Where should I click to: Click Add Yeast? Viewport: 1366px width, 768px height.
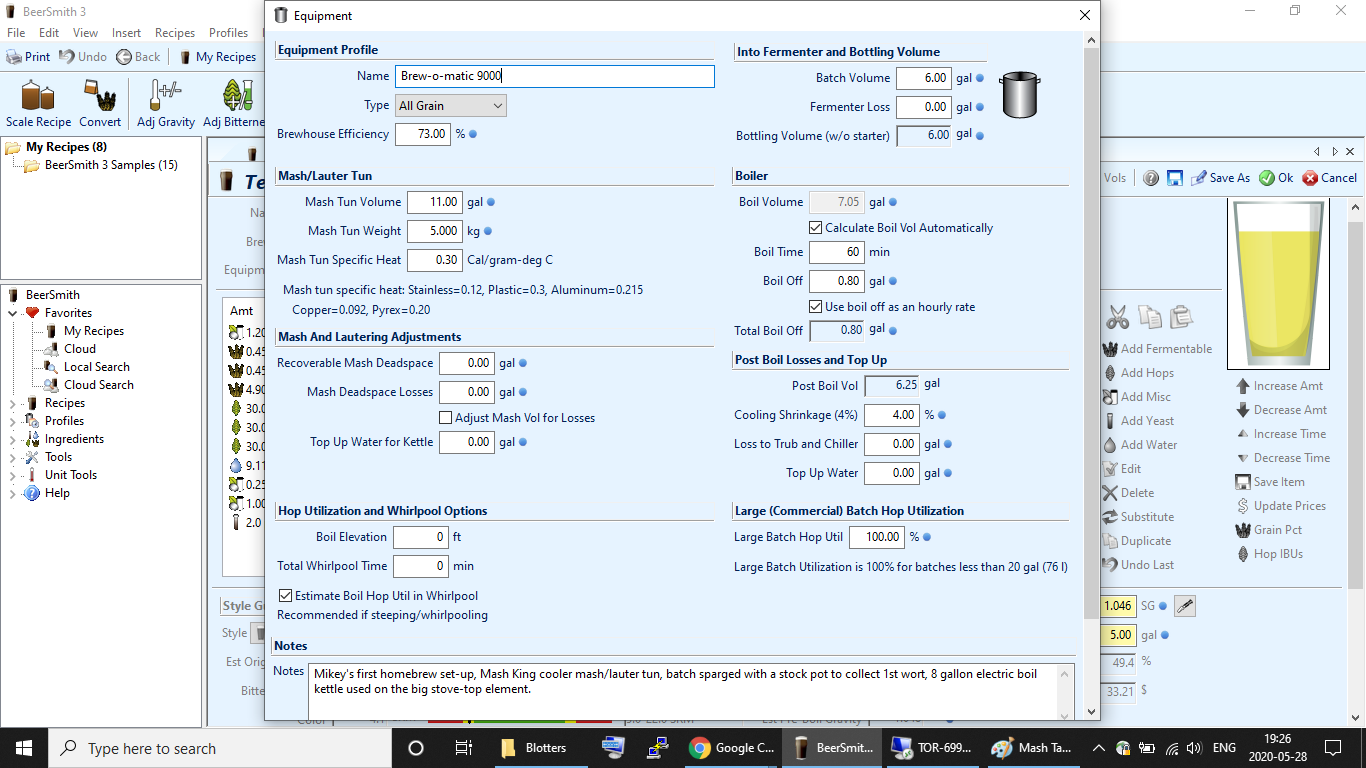click(1138, 421)
